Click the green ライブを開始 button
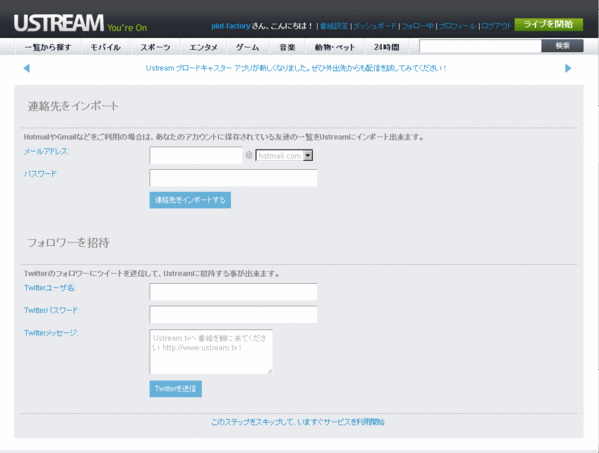 coord(549,24)
